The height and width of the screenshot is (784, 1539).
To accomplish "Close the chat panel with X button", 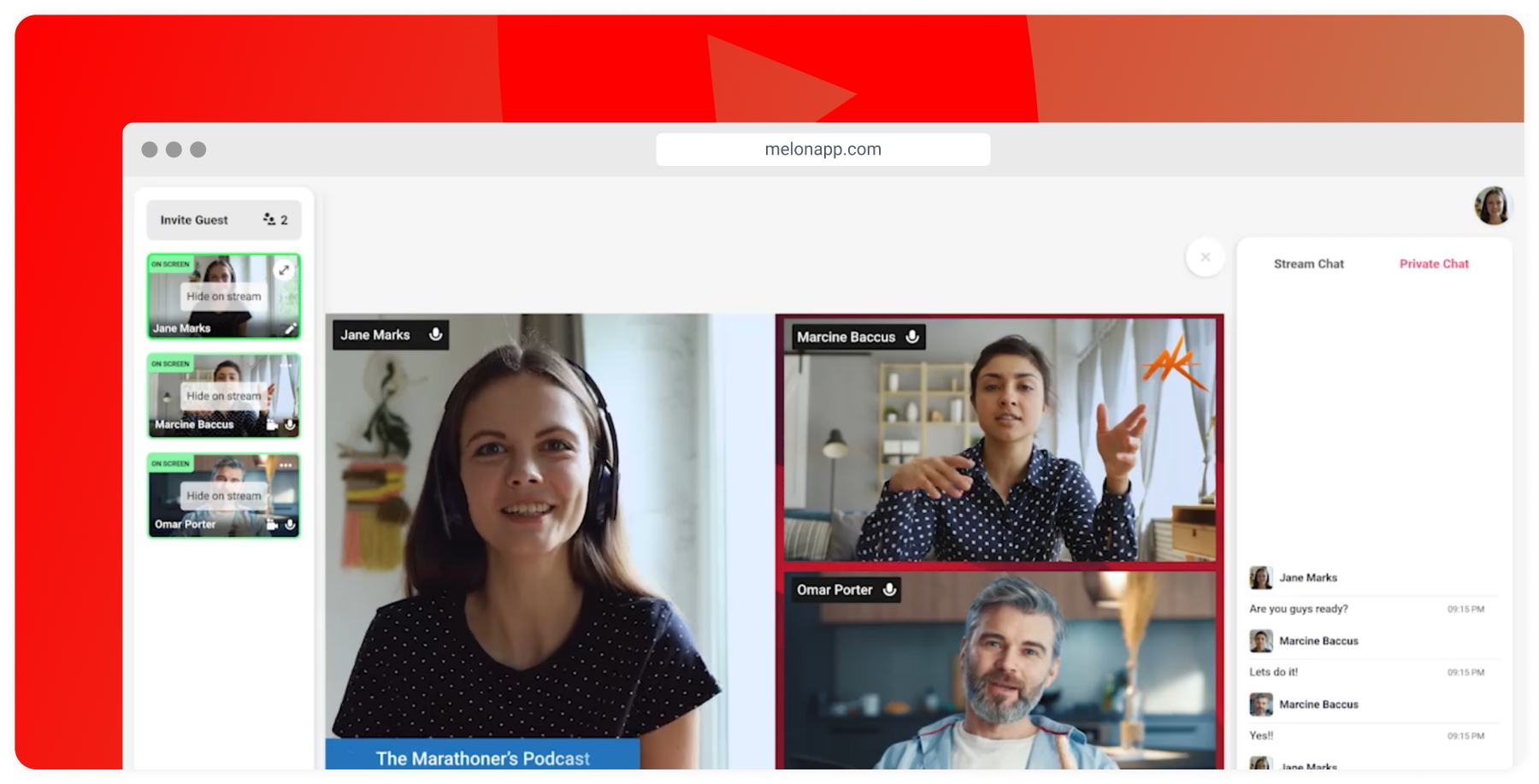I will (x=1205, y=257).
